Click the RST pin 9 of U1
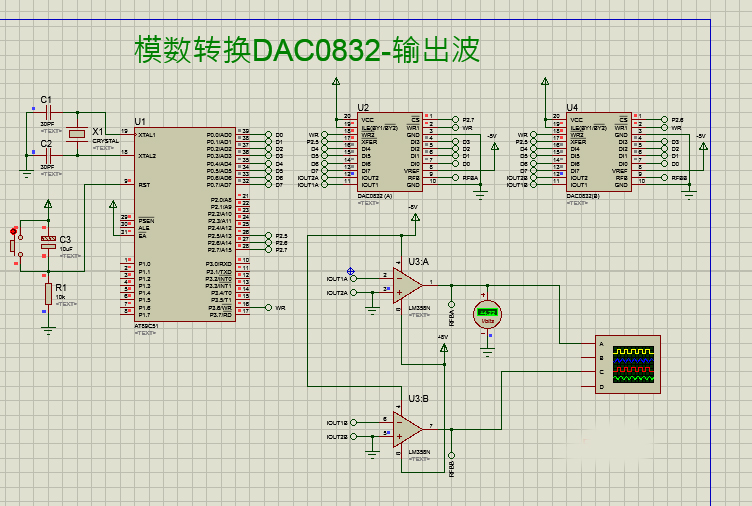The image size is (752, 506). 129,185
